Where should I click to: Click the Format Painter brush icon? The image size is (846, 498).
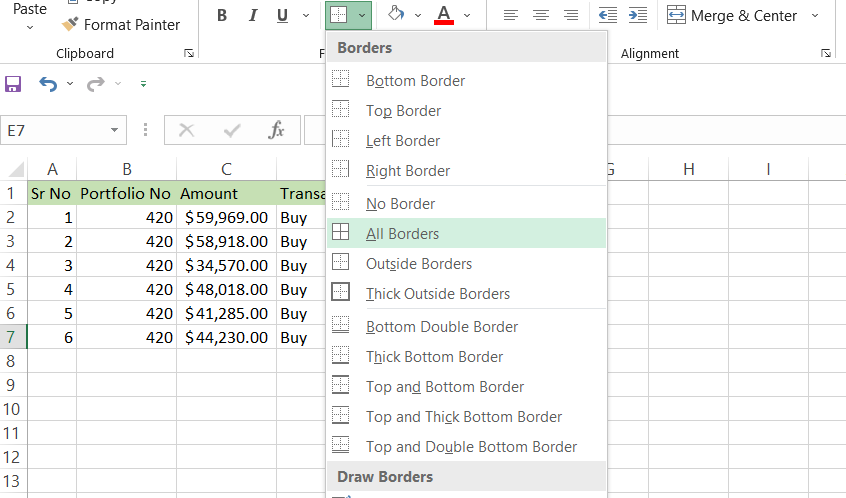coord(70,24)
